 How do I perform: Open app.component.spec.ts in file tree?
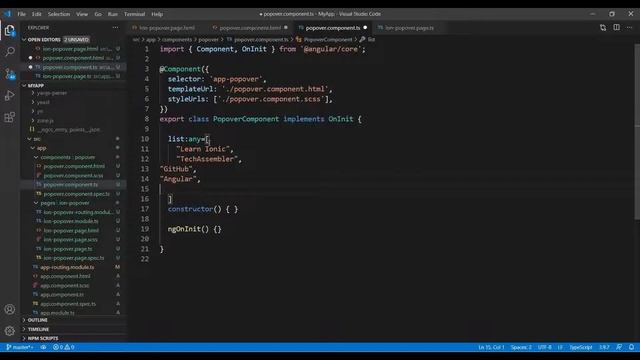pyautogui.click(x=68, y=304)
